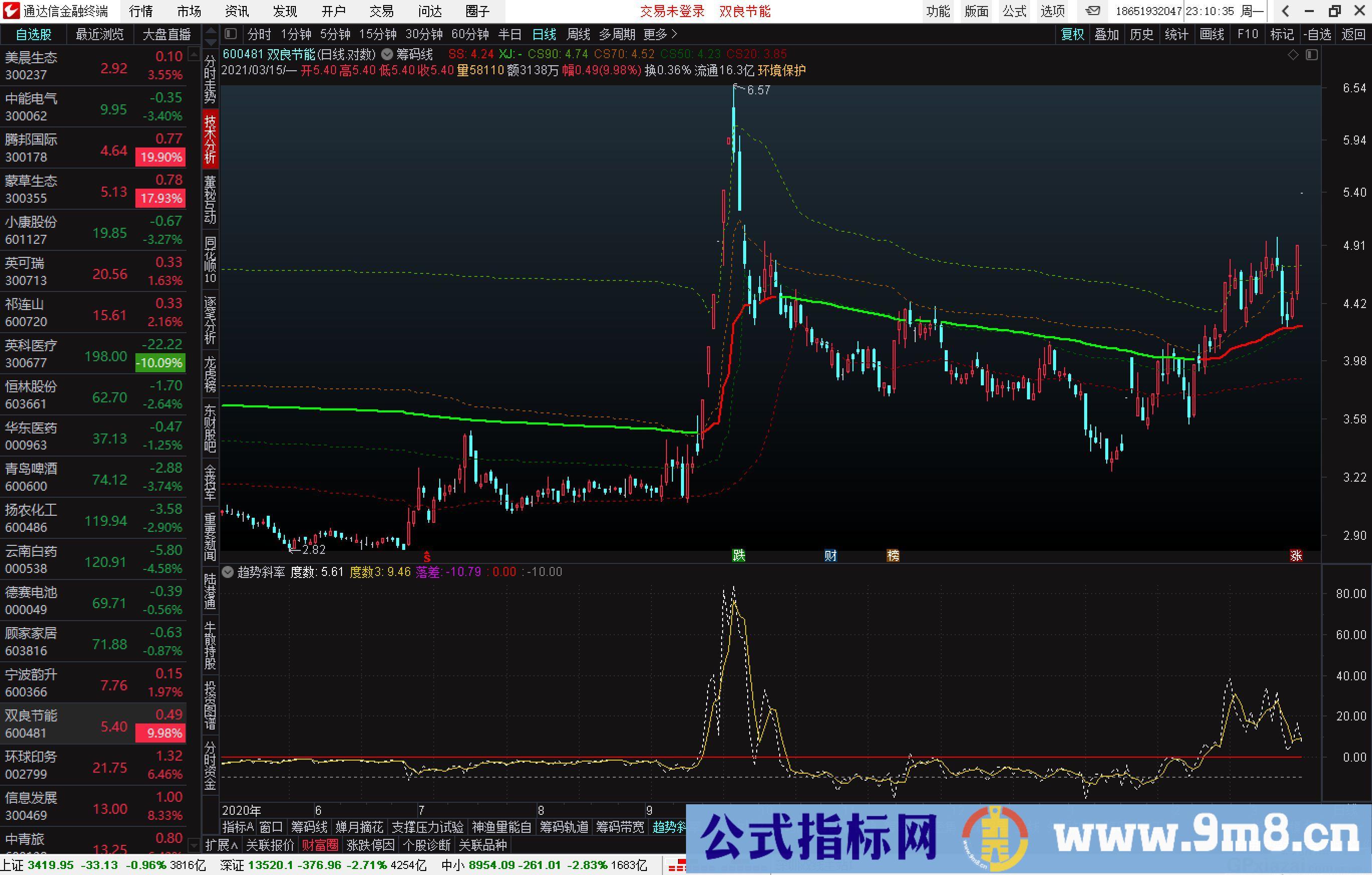Select the 30分钟 period
The width and height of the screenshot is (1372, 875).
(x=424, y=34)
